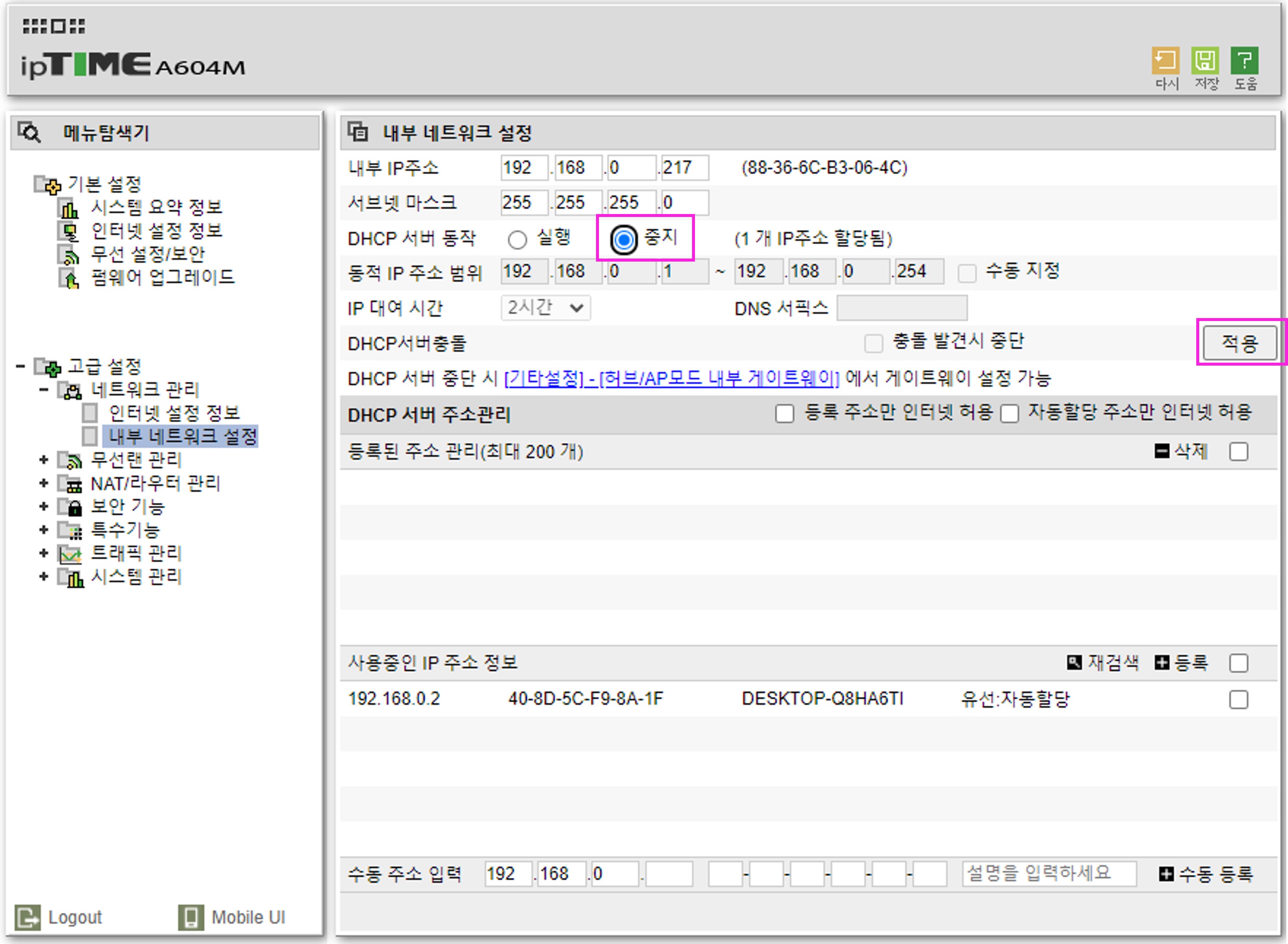Viewport: 1288px width, 944px height.
Task: Click the 삭제 minus icon in registered addresses
Action: pyautogui.click(x=1162, y=451)
